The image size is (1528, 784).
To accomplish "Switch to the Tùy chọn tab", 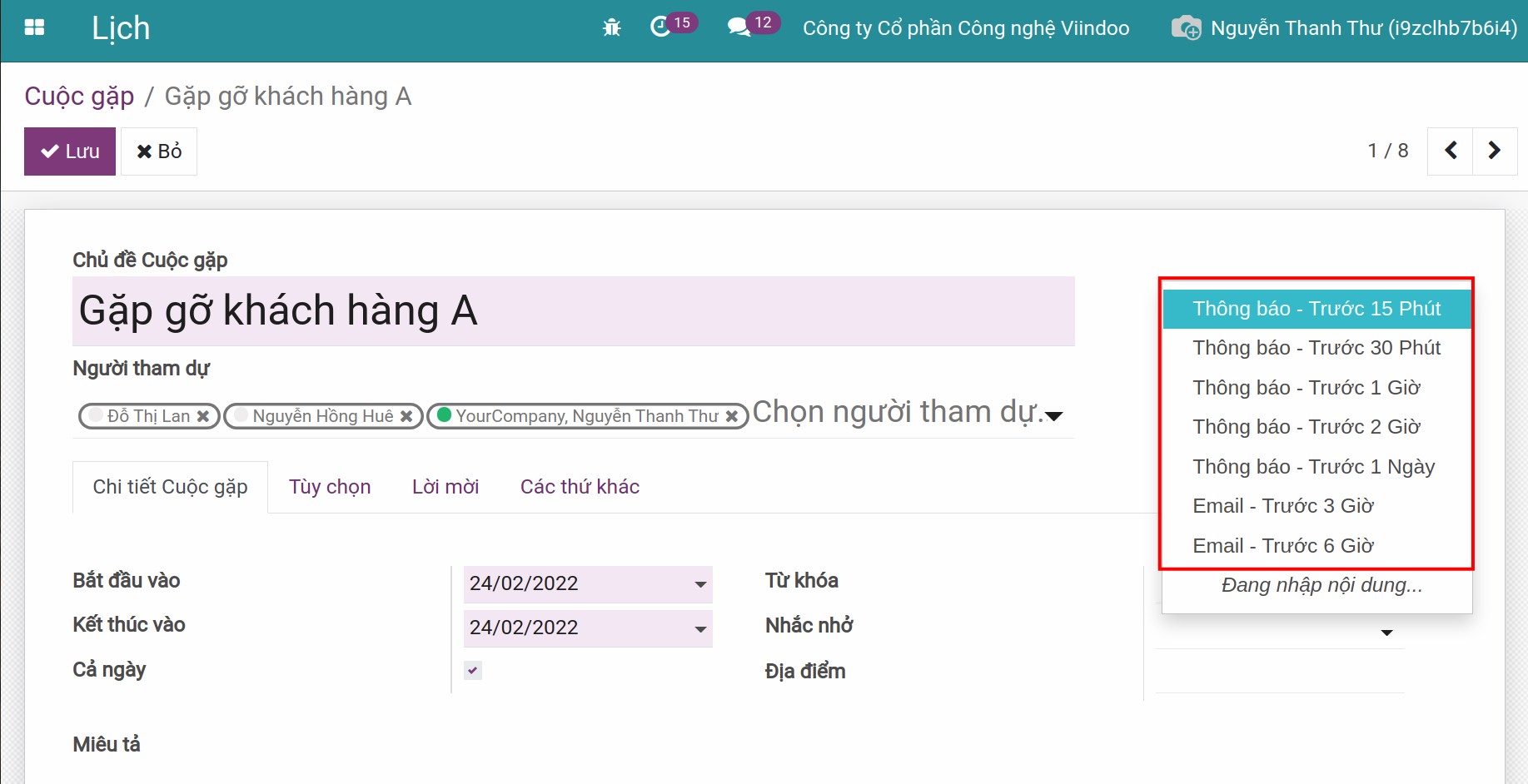I will click(330, 486).
